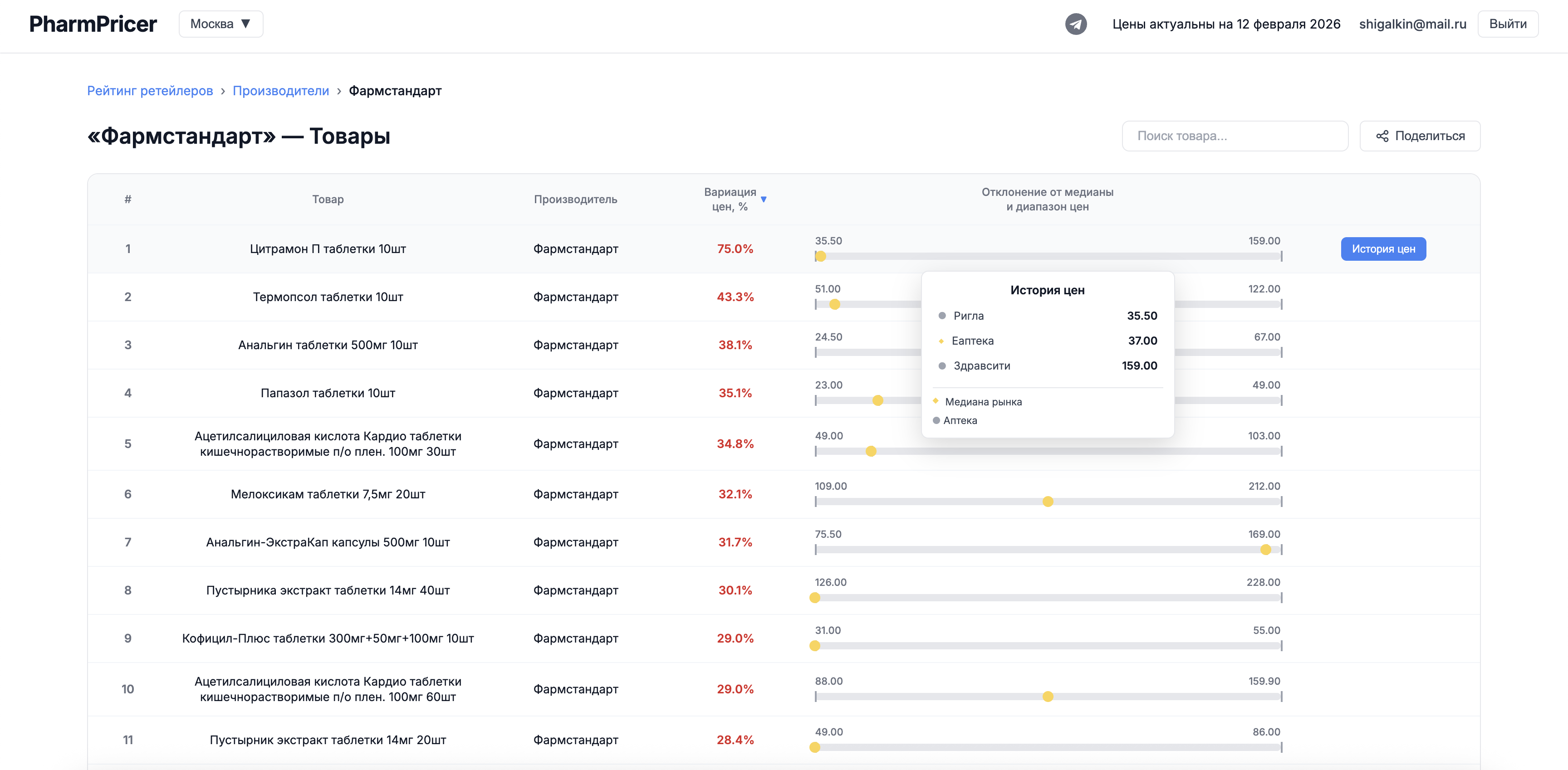Click the Выйти logout button

(x=1507, y=24)
